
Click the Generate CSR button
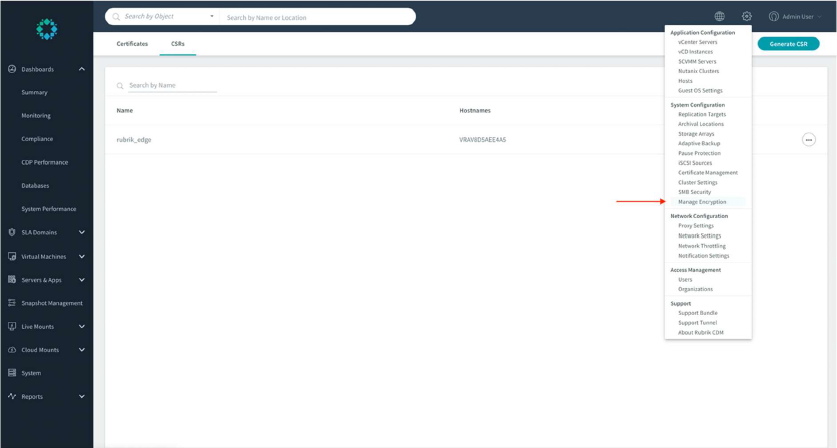[x=788, y=44]
